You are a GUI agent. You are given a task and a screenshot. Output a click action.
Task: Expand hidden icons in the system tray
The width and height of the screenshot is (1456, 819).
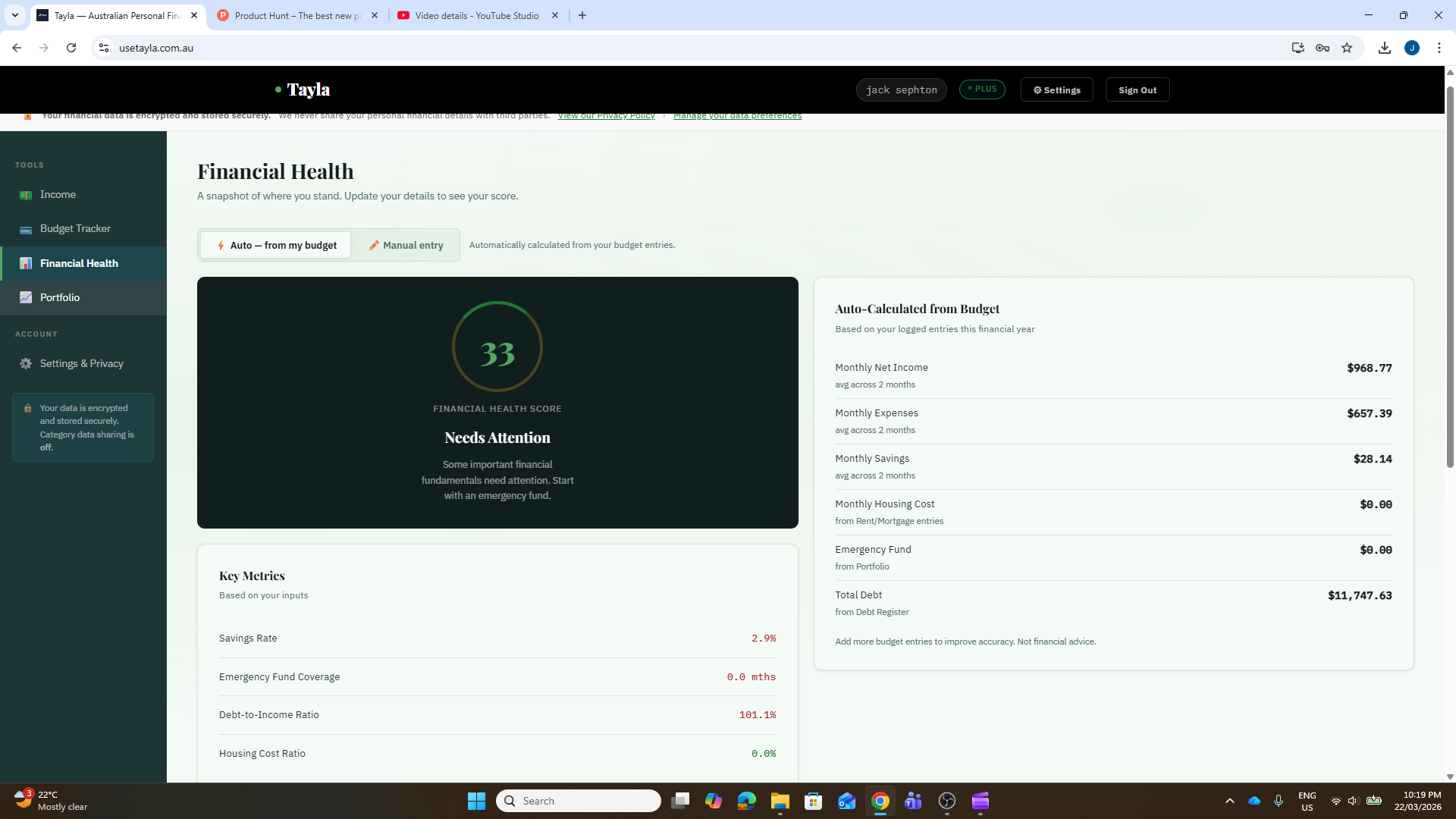tap(1230, 801)
